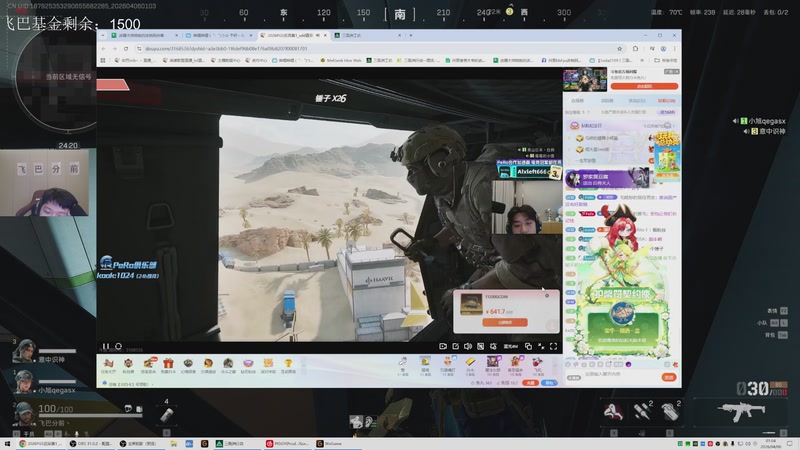Click the player settings gear icon

(x=493, y=346)
